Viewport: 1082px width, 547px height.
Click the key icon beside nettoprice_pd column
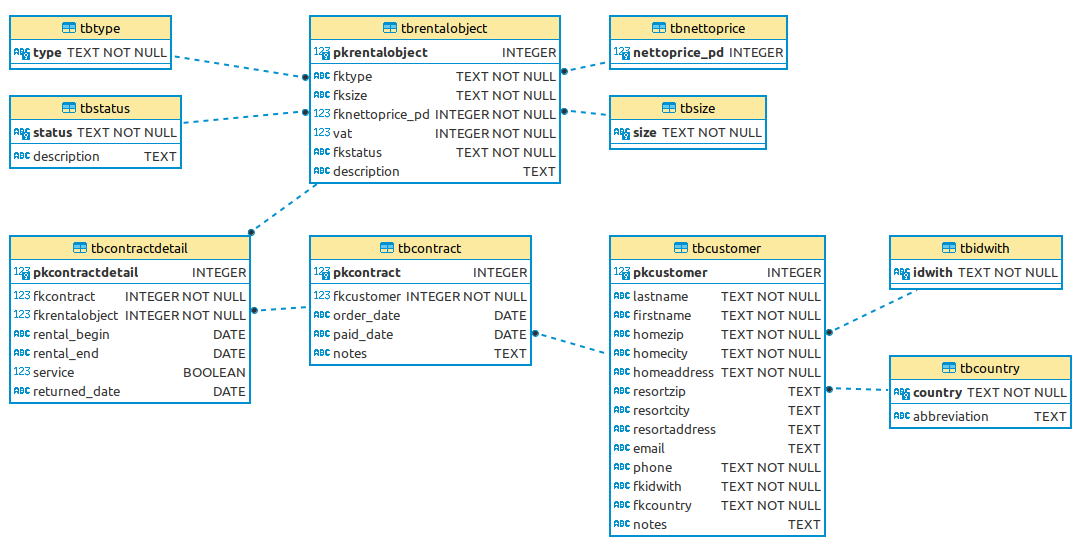click(621, 53)
